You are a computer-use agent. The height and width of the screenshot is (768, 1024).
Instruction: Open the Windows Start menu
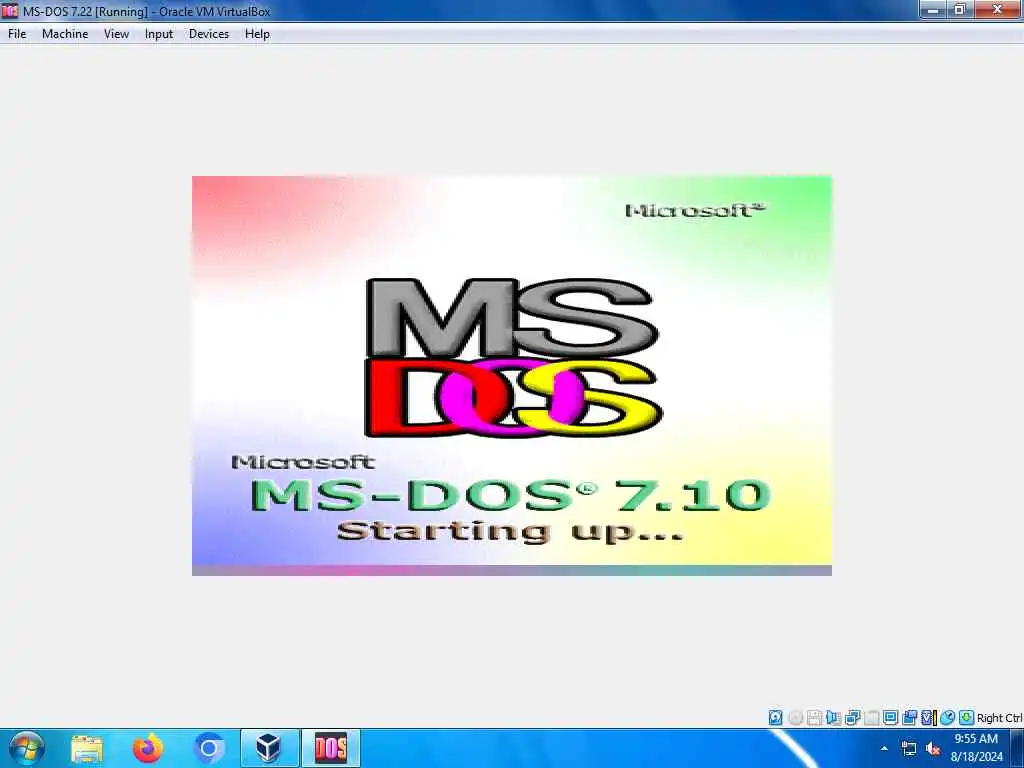coord(27,748)
